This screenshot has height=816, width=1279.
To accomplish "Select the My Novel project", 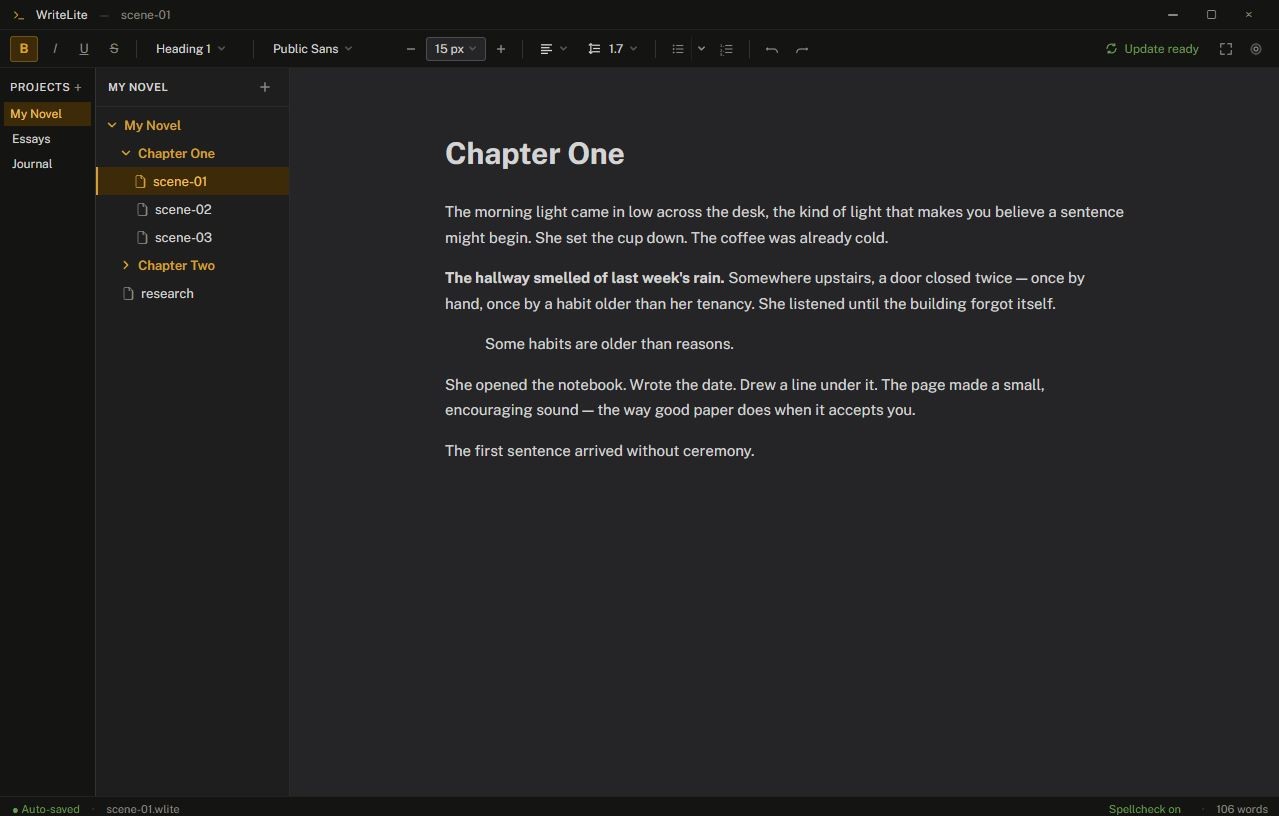I will tap(47, 114).
